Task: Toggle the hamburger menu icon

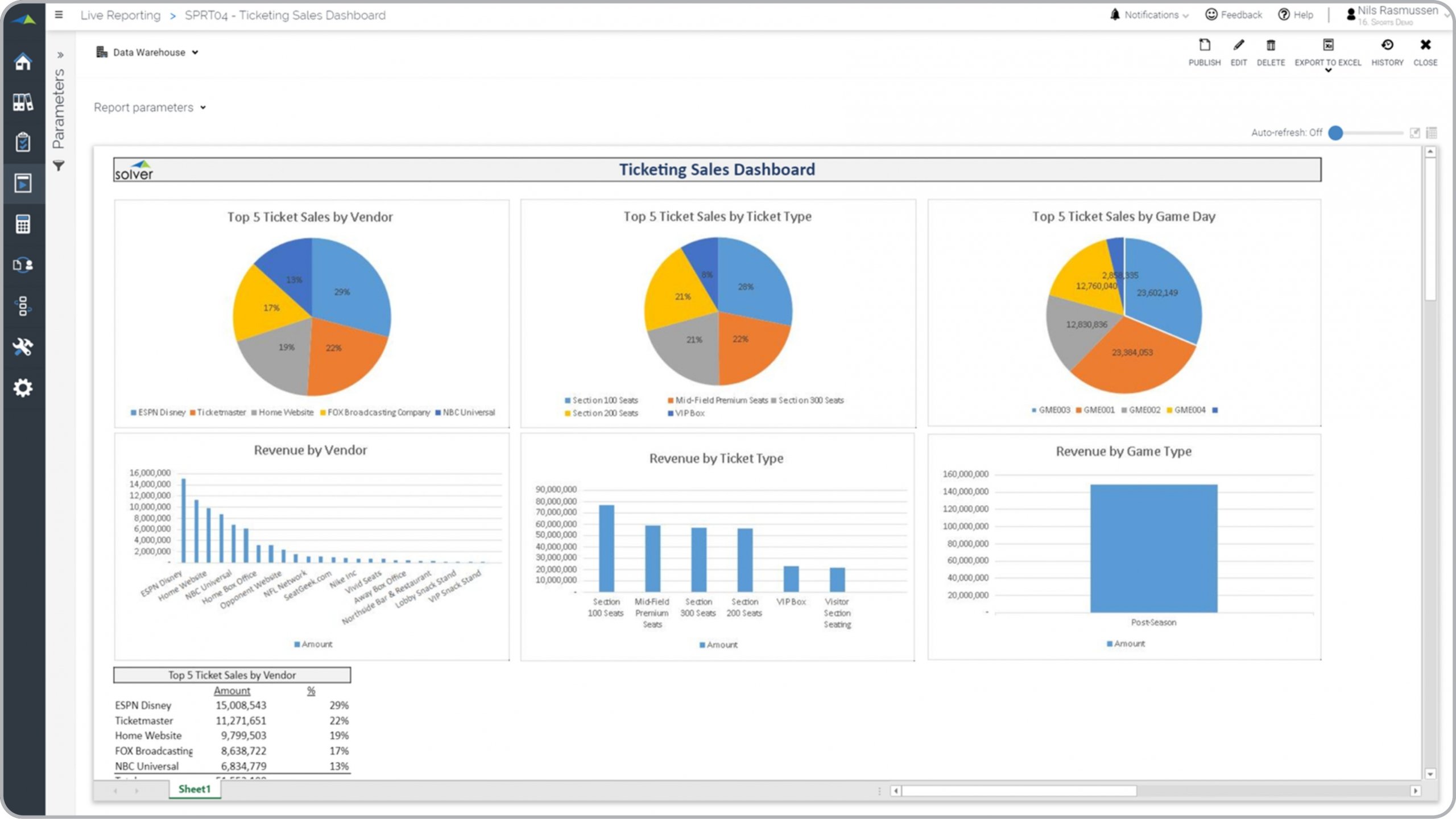Action: 59,15
